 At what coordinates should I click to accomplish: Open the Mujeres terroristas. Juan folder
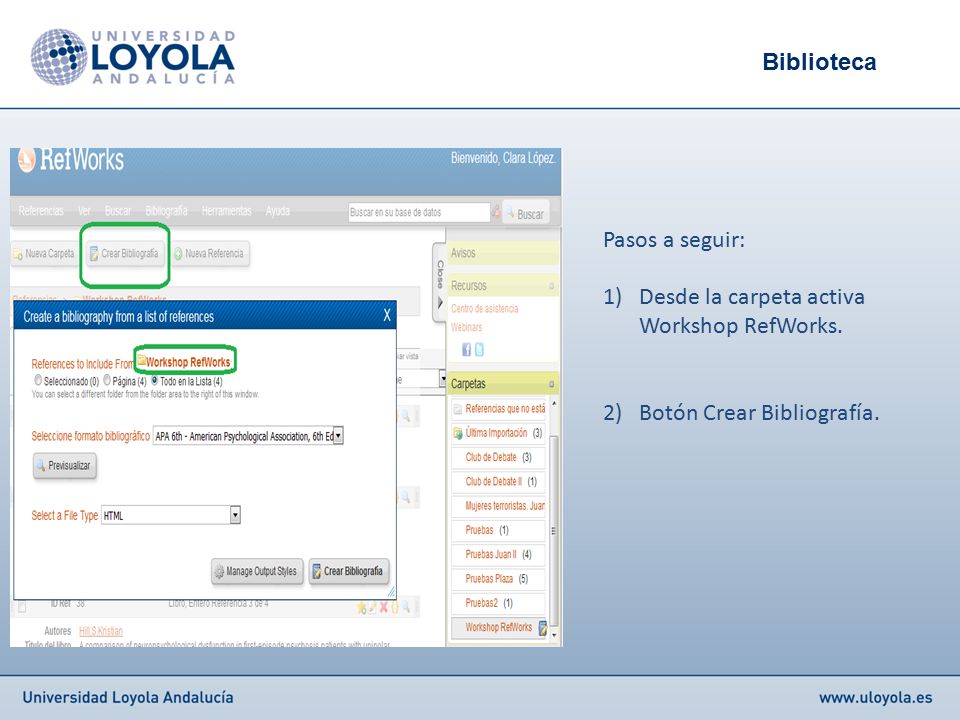point(505,506)
